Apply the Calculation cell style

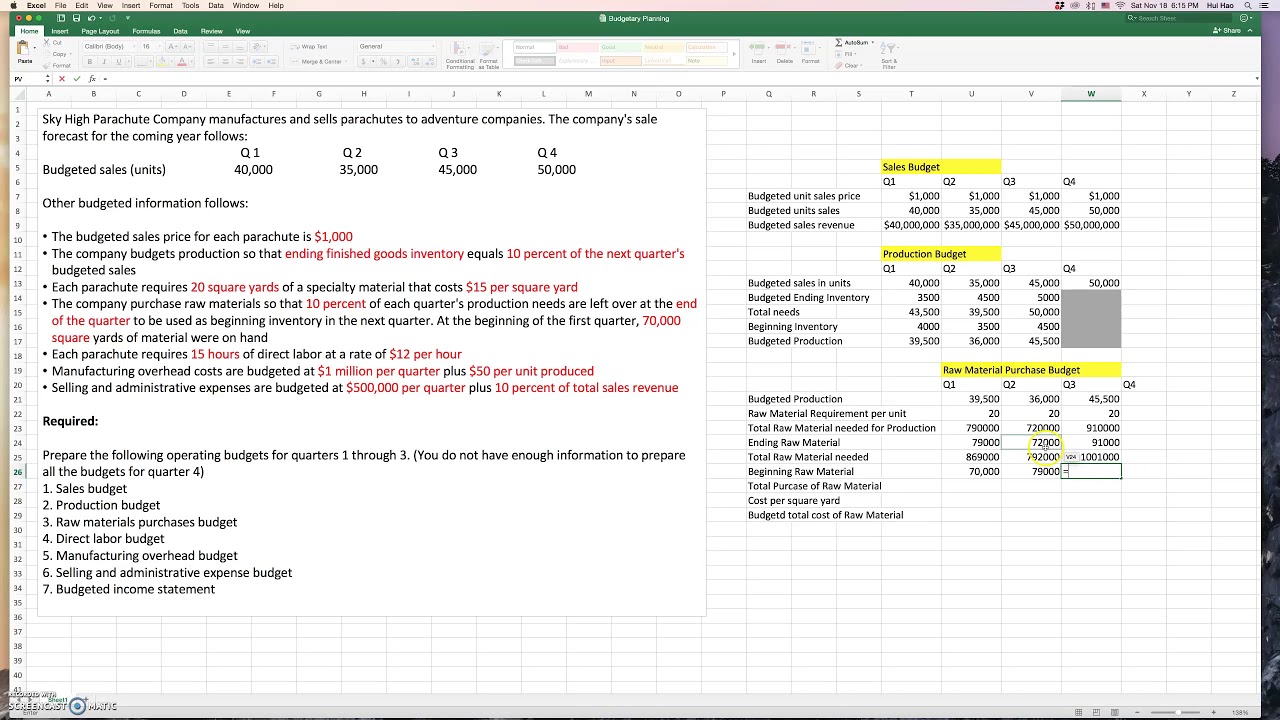[706, 47]
